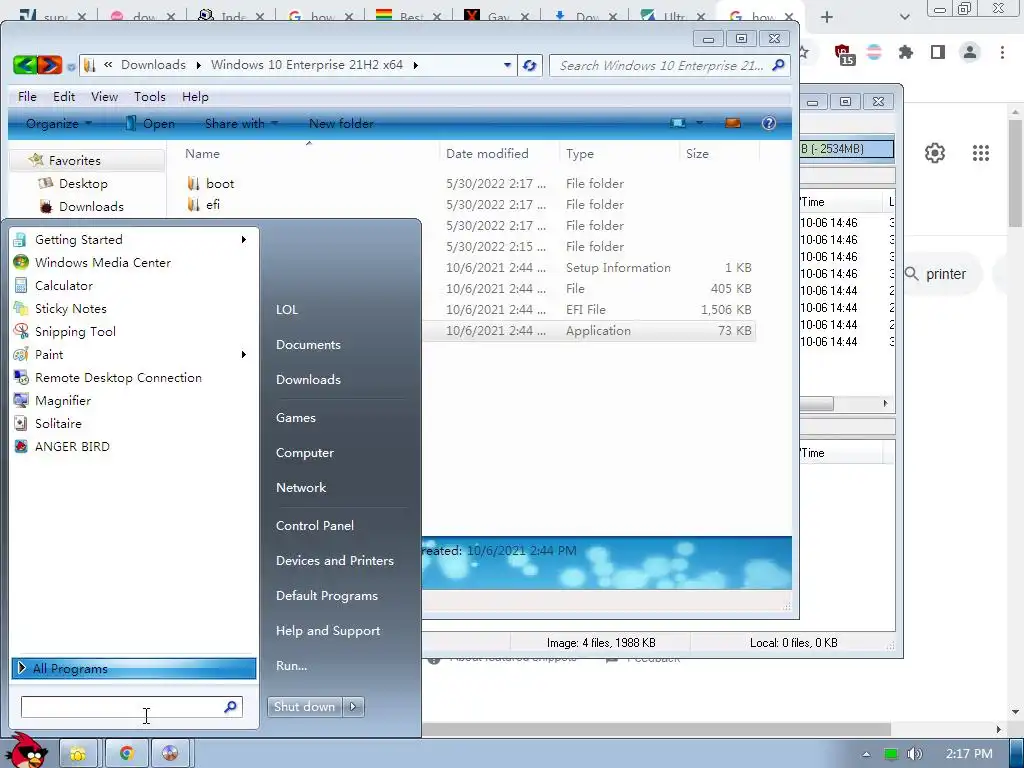The image size is (1024, 768).
Task: Open Google settings gear icon
Action: 935,153
